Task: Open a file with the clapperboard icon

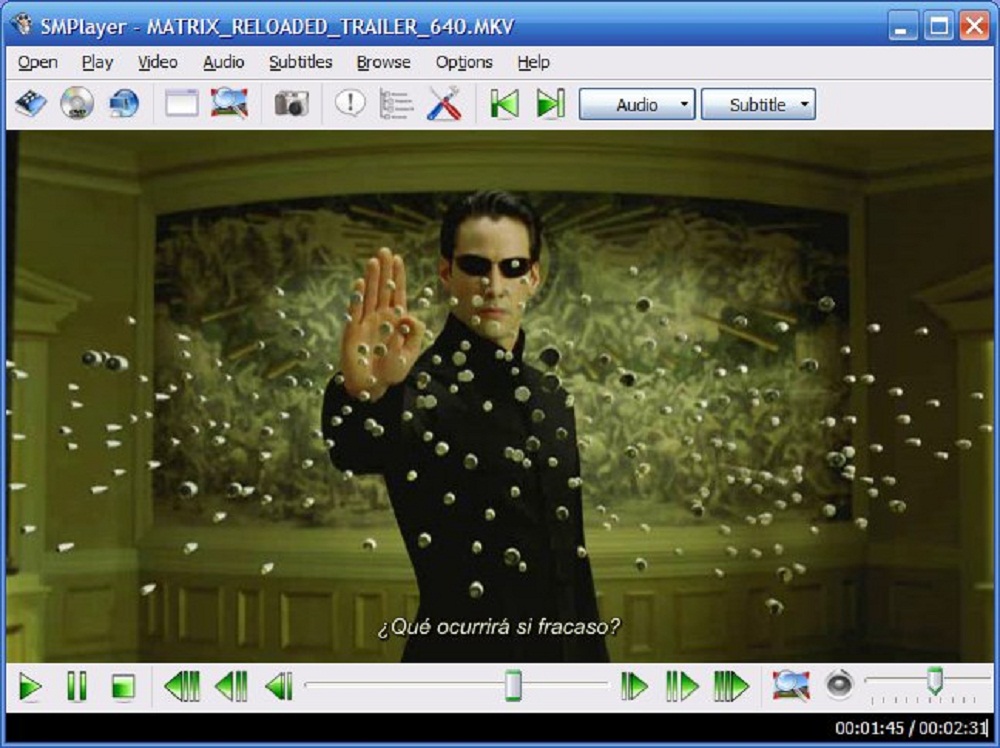Action: tap(31, 103)
